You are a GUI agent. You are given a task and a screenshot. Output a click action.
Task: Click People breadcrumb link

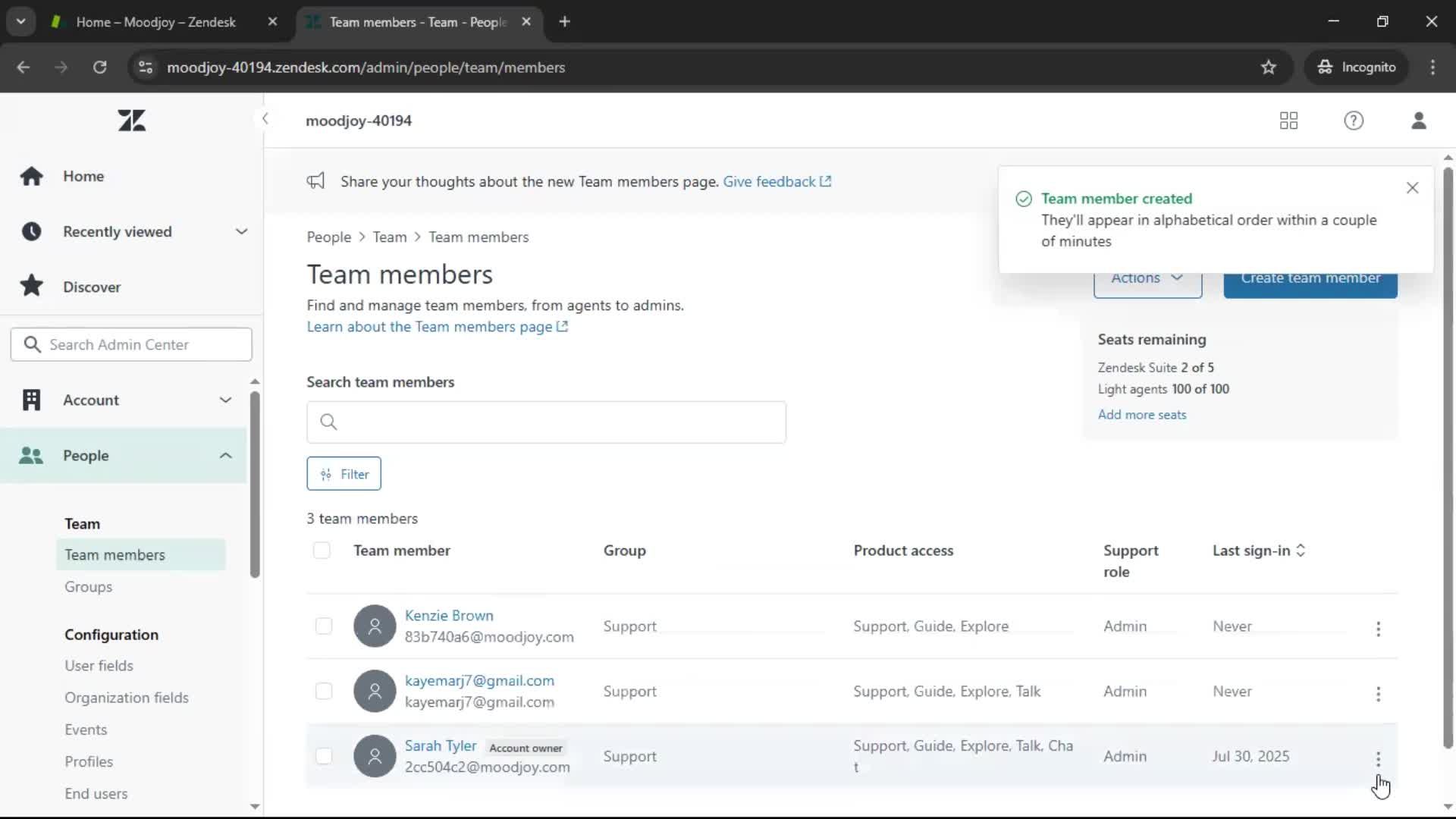pos(329,237)
